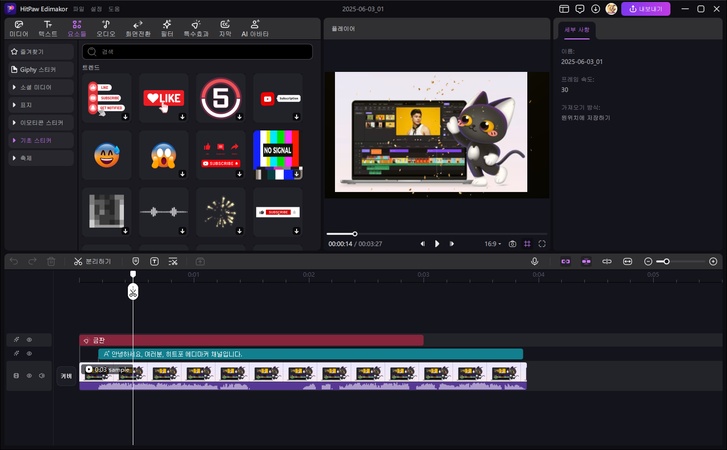Expand the 이모티콘 스티커 category

pyautogui.click(x=41, y=122)
